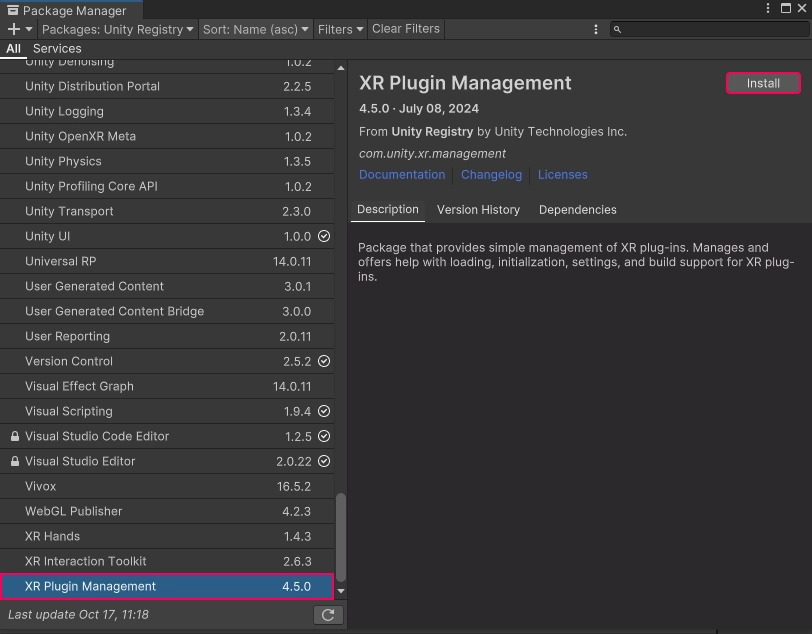Click the checkmark beside Visual Studio Editor
The image size is (812, 634).
[322, 461]
